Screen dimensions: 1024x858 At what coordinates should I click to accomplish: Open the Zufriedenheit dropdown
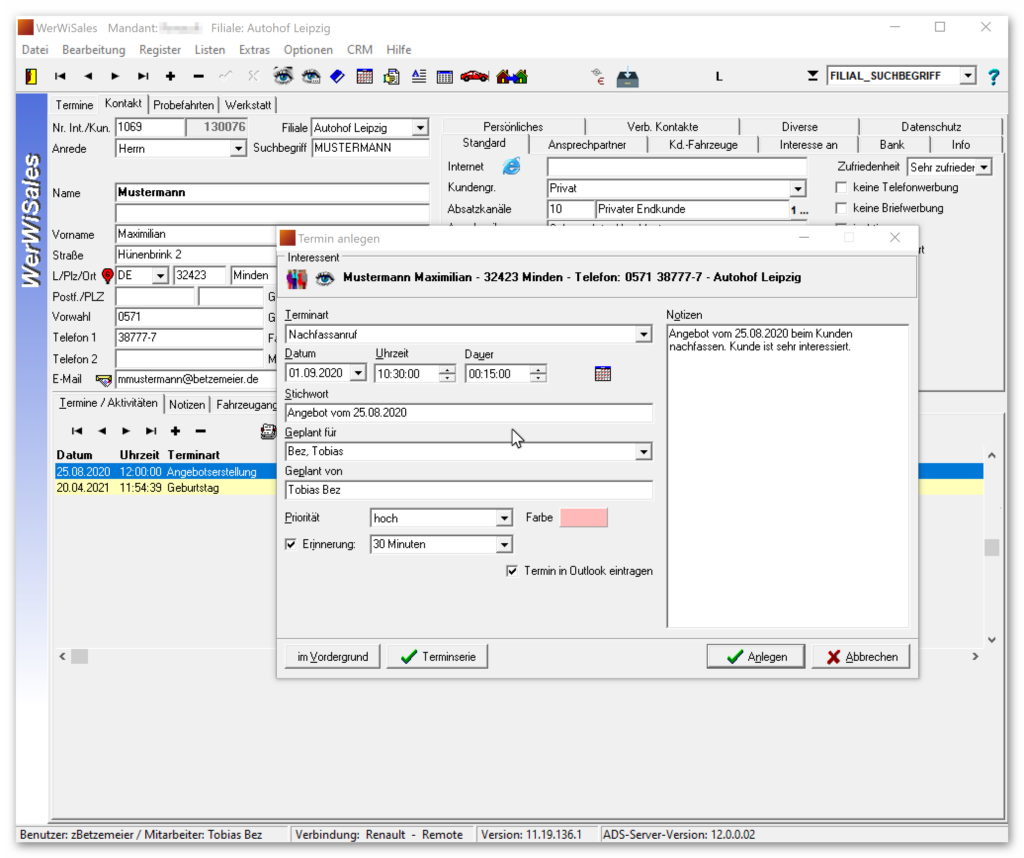984,167
